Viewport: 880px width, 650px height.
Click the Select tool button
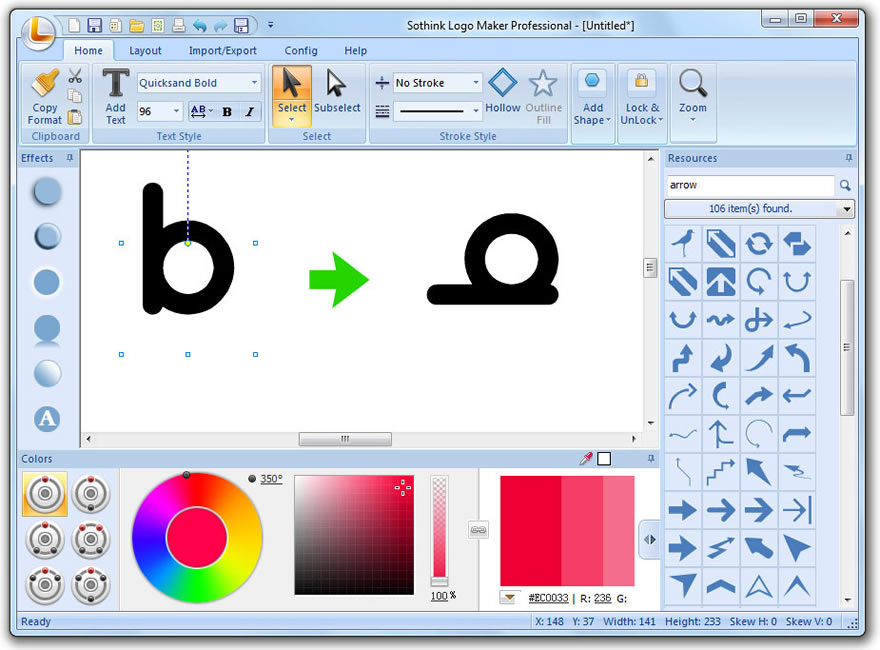point(292,96)
